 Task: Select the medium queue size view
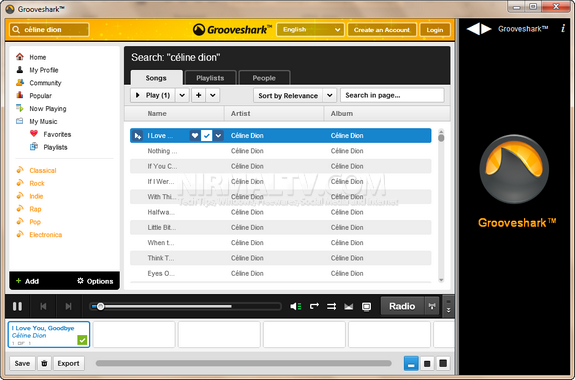[427, 363]
